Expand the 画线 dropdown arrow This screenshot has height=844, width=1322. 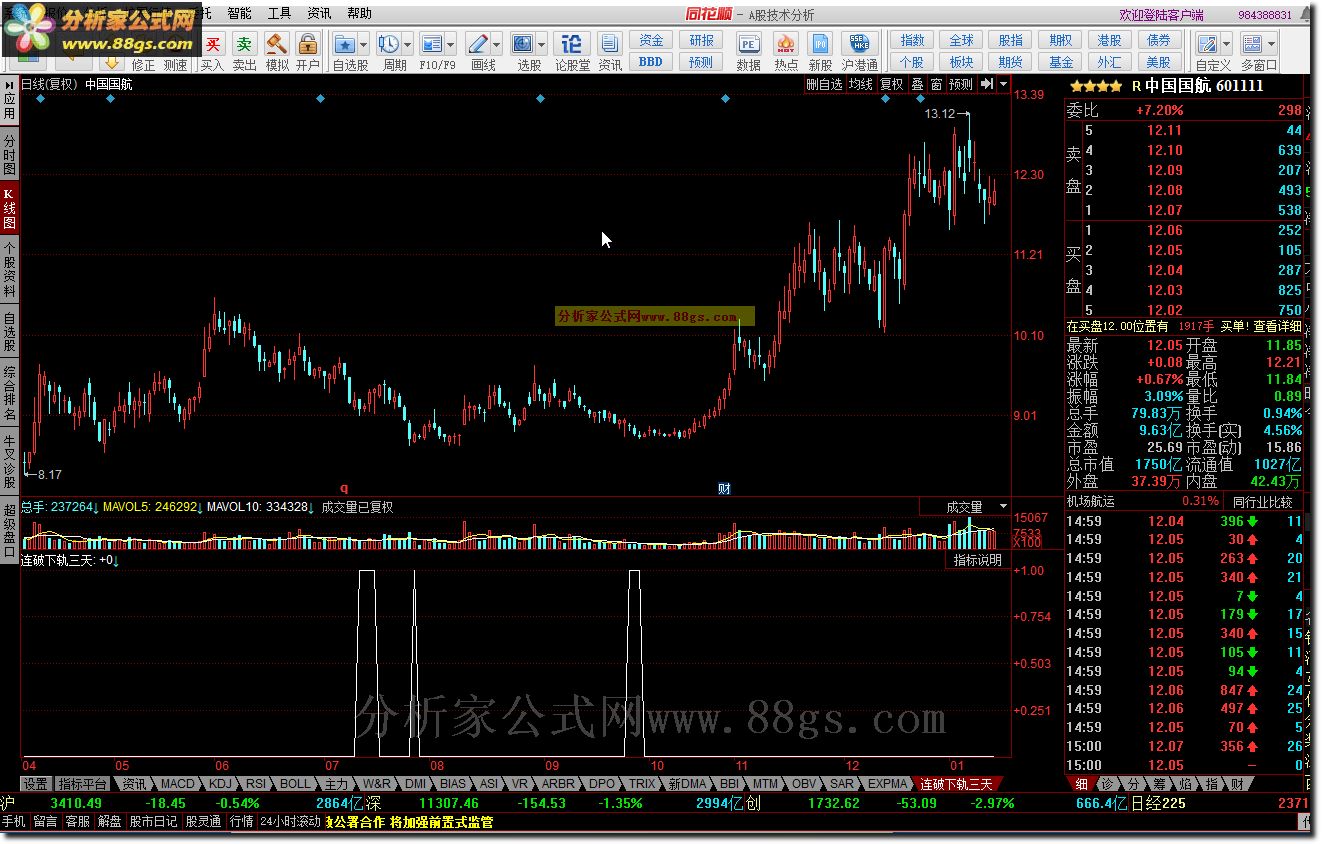point(497,44)
